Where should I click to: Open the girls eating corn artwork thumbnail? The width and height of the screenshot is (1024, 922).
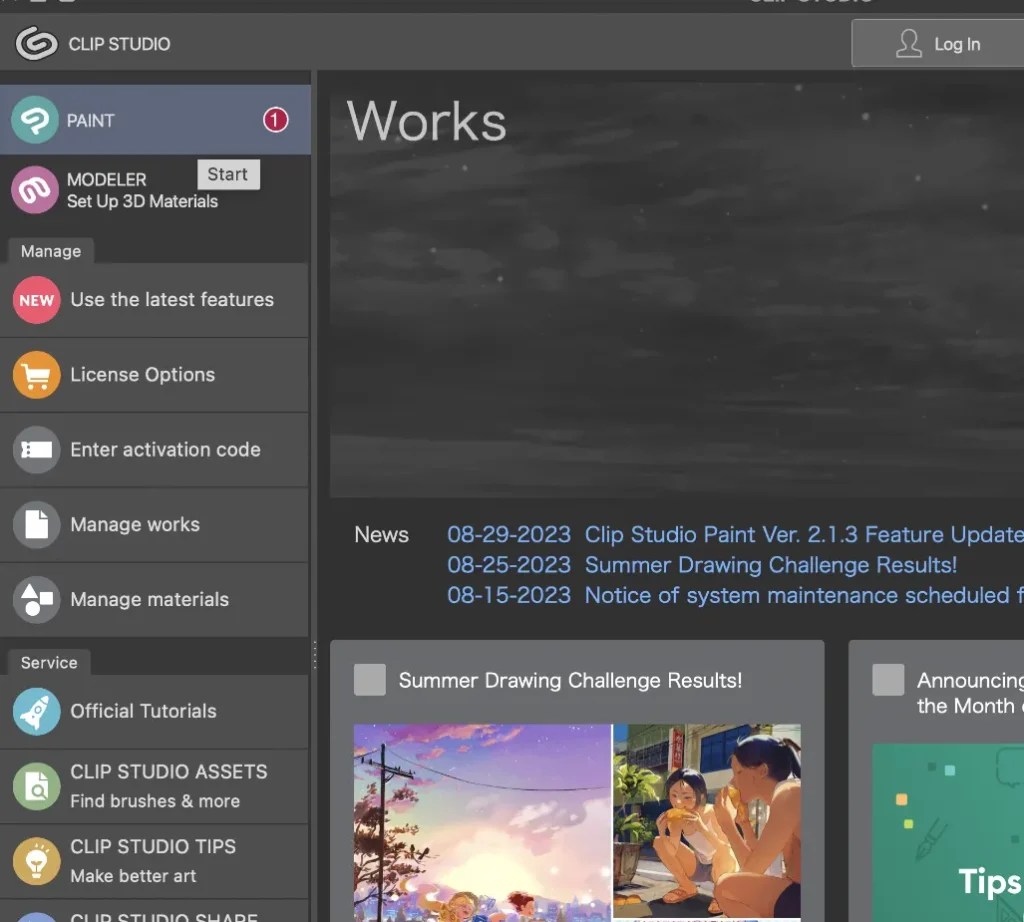point(707,823)
